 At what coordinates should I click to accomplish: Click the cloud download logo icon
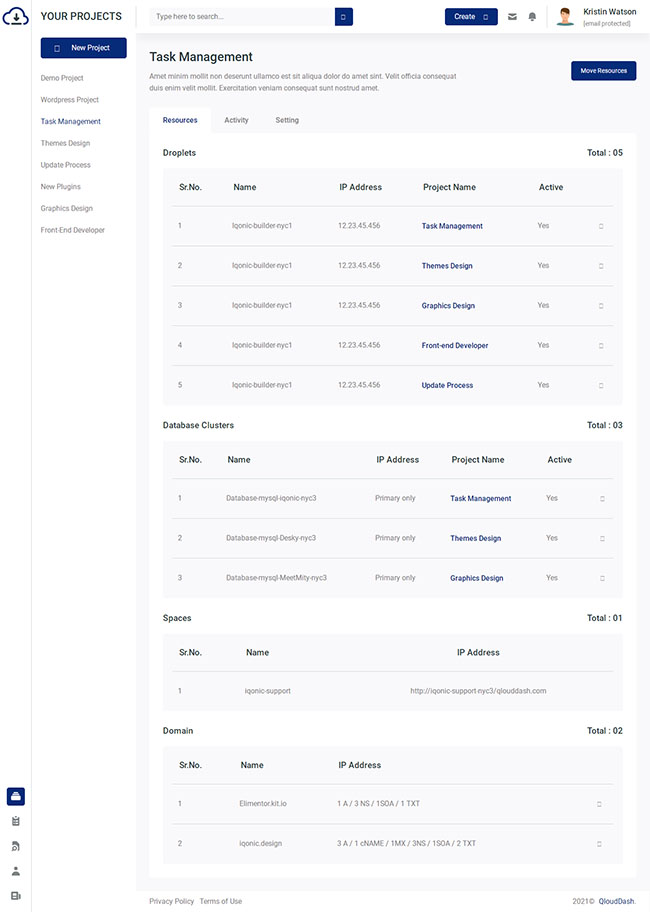tap(15, 17)
